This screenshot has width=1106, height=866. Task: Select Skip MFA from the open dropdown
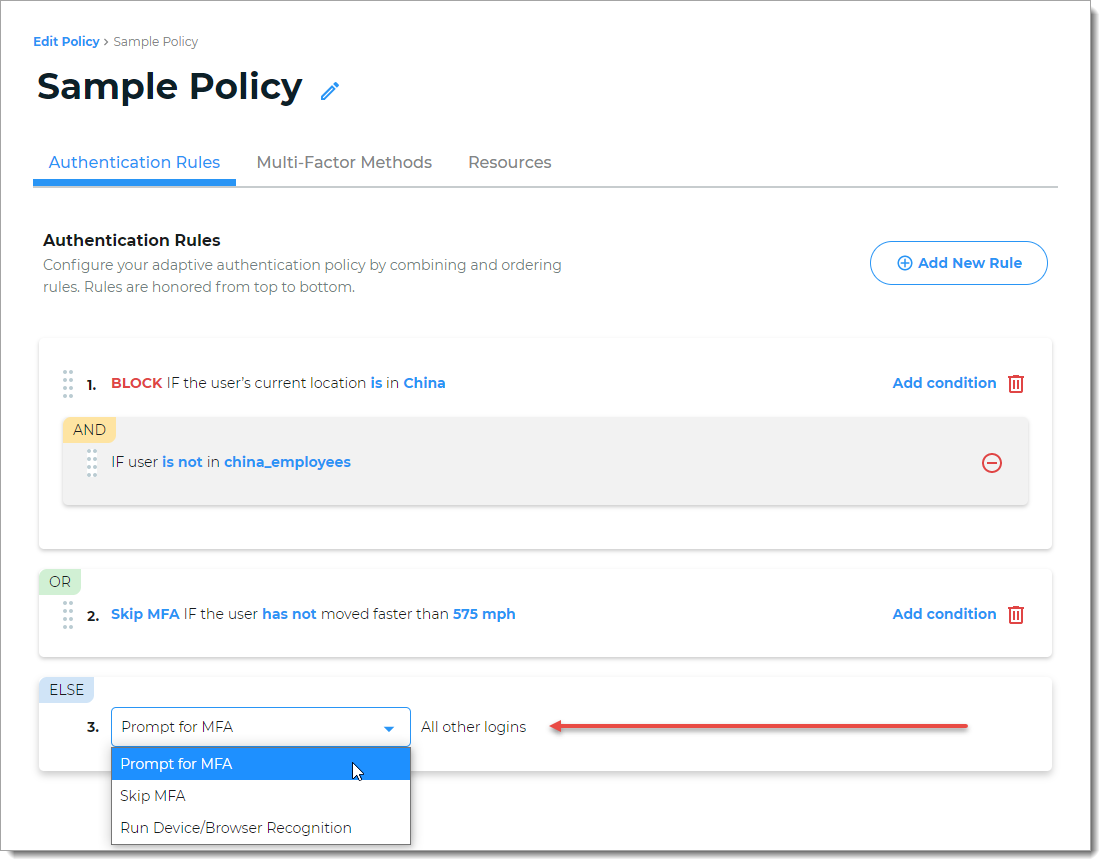pos(153,795)
